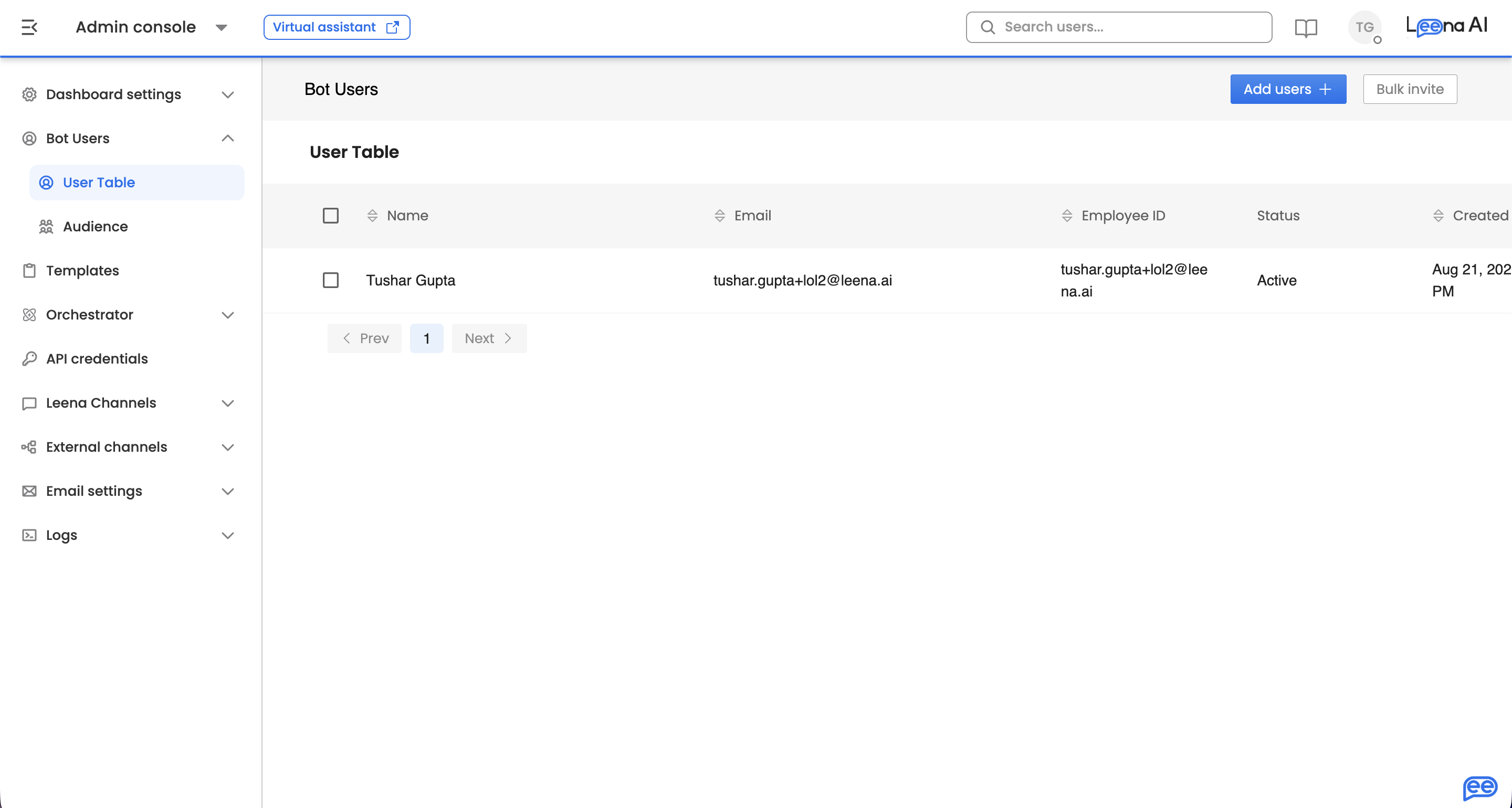
Task: Click the Name column header label
Action: tap(407, 215)
